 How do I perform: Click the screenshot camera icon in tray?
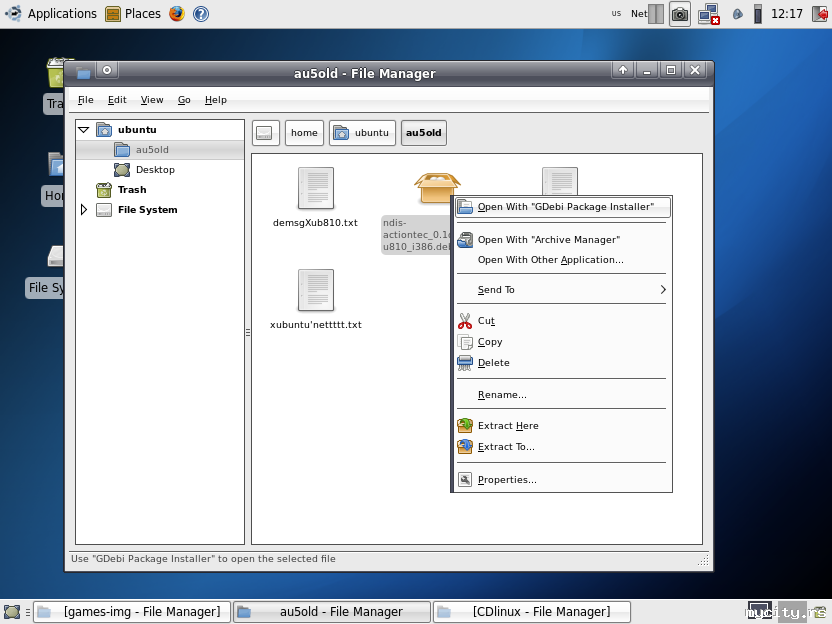click(680, 14)
